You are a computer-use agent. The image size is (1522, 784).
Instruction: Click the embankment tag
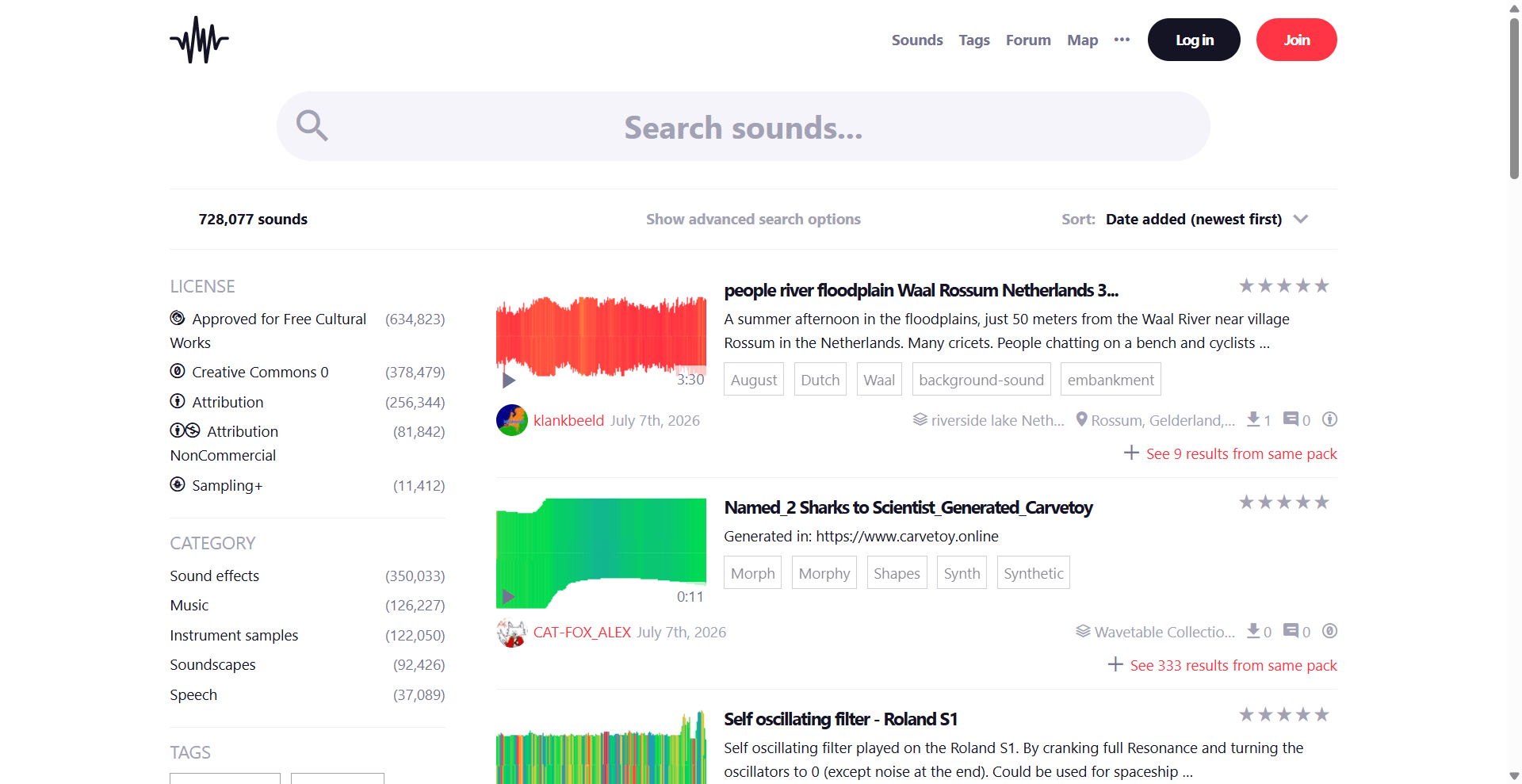point(1111,380)
